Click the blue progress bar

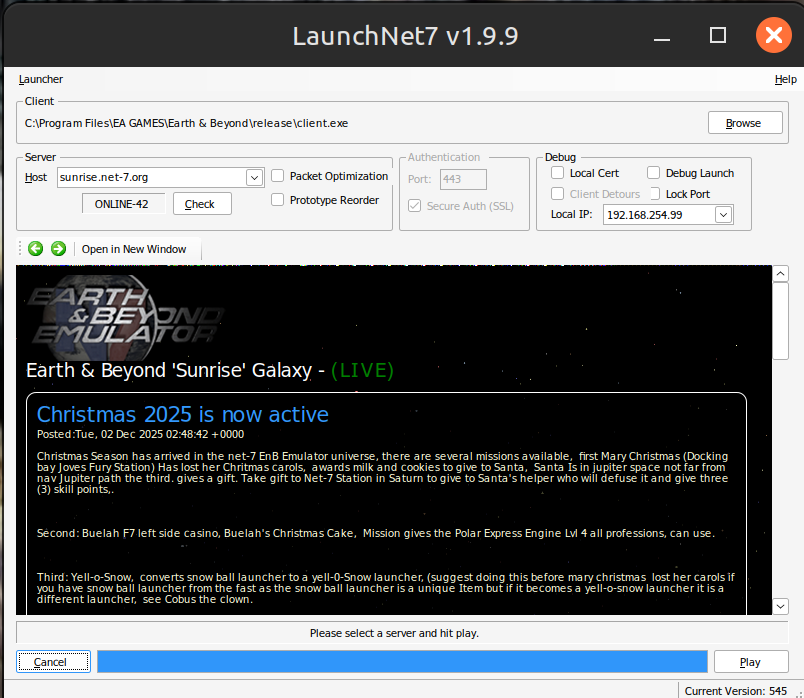coord(403,662)
